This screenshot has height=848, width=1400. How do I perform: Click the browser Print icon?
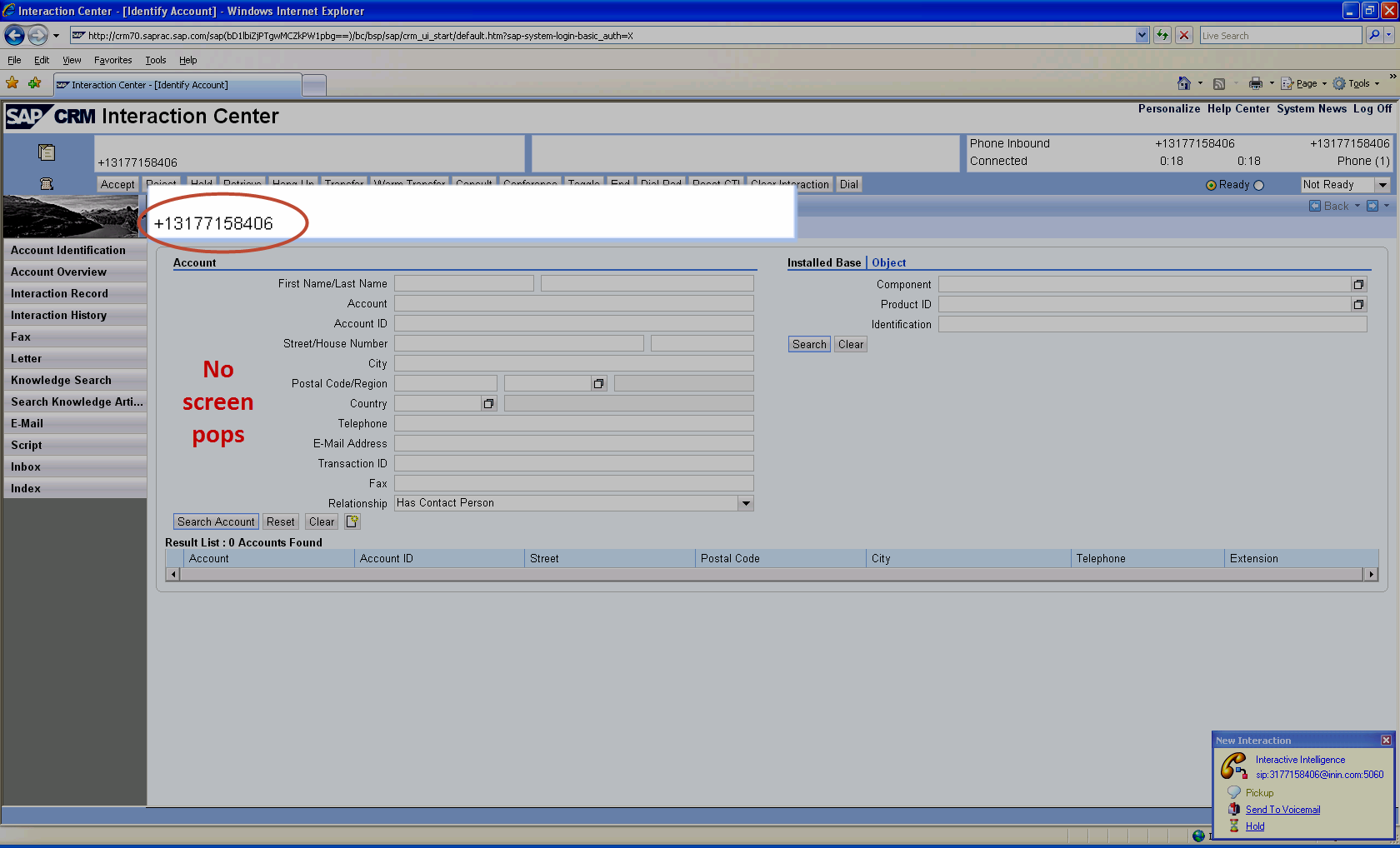1255,83
